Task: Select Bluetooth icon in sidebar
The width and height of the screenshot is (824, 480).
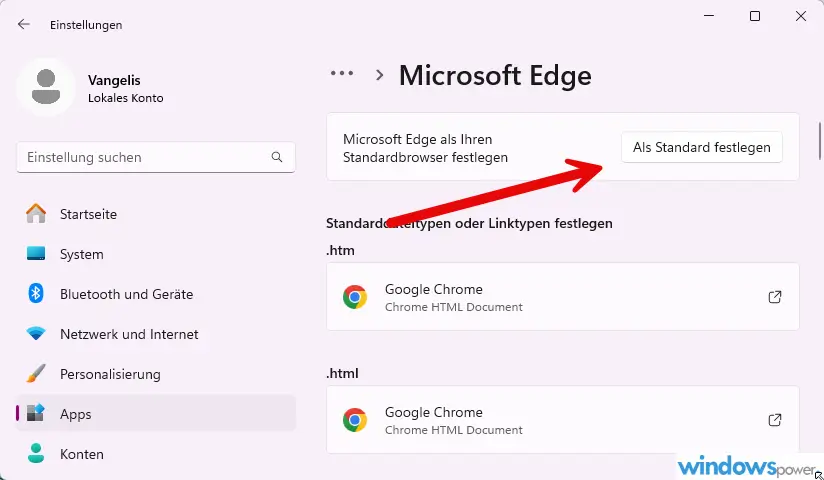Action: coord(36,293)
